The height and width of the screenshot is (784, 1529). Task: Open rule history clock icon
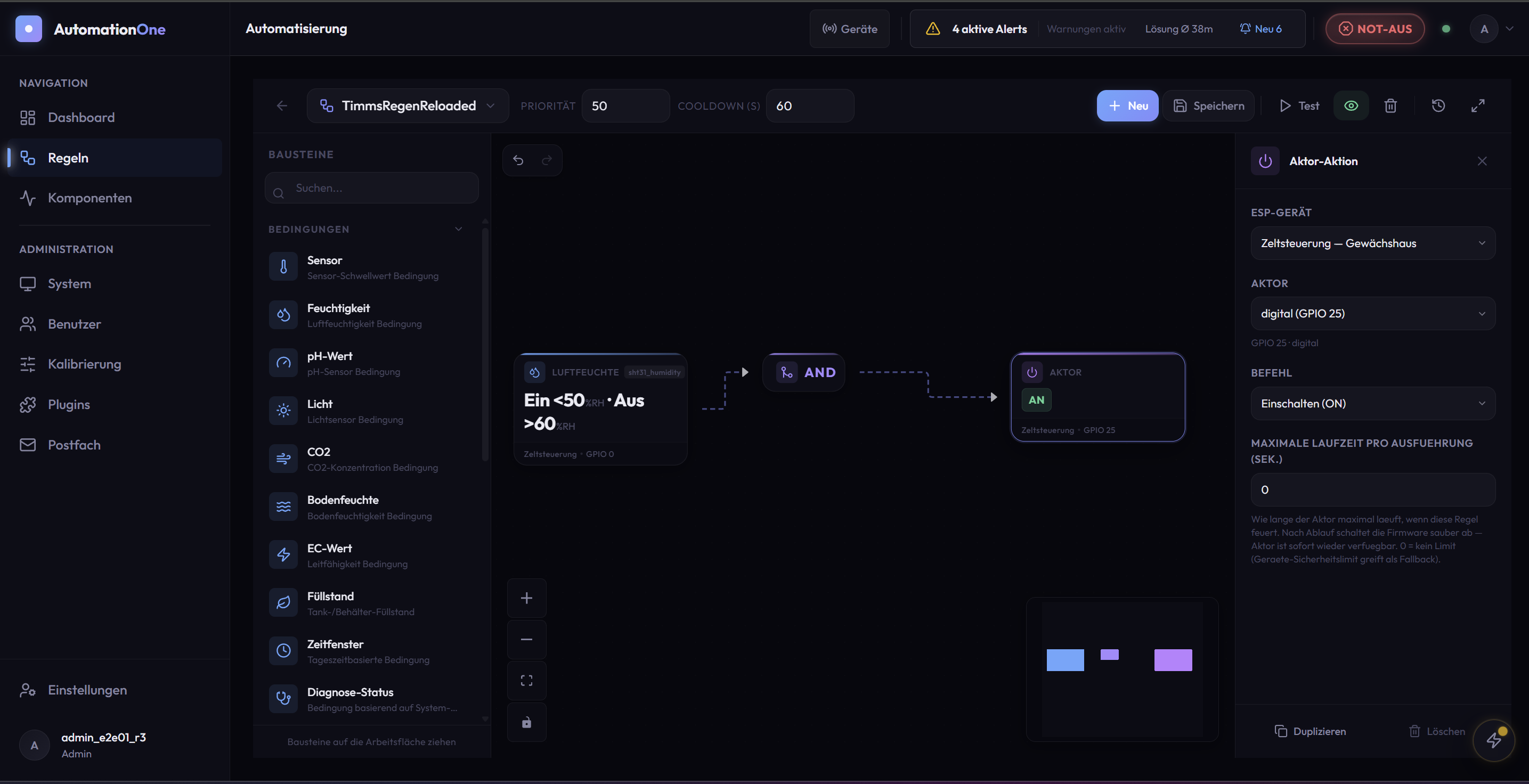click(x=1438, y=105)
